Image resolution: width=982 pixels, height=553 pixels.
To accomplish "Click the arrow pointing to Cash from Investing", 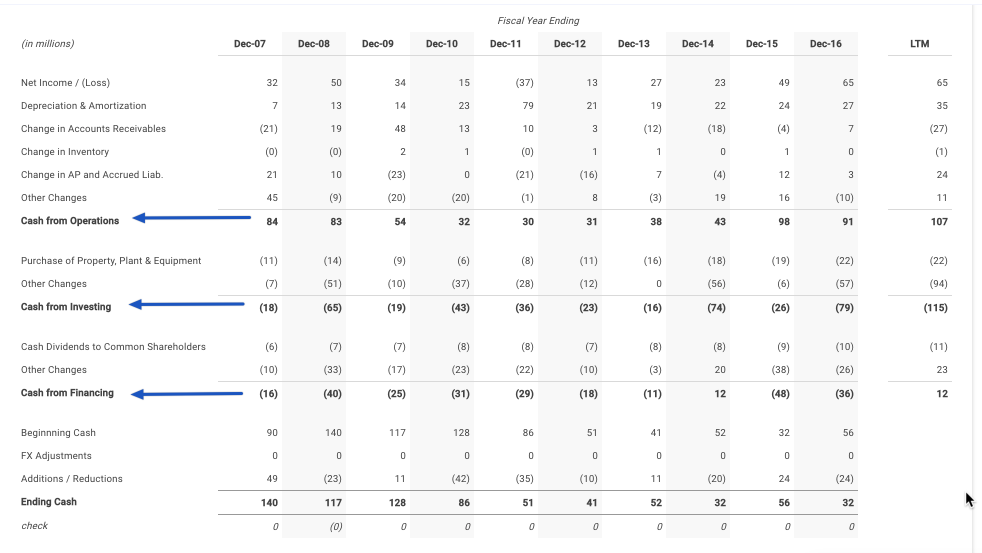I will (x=187, y=304).
